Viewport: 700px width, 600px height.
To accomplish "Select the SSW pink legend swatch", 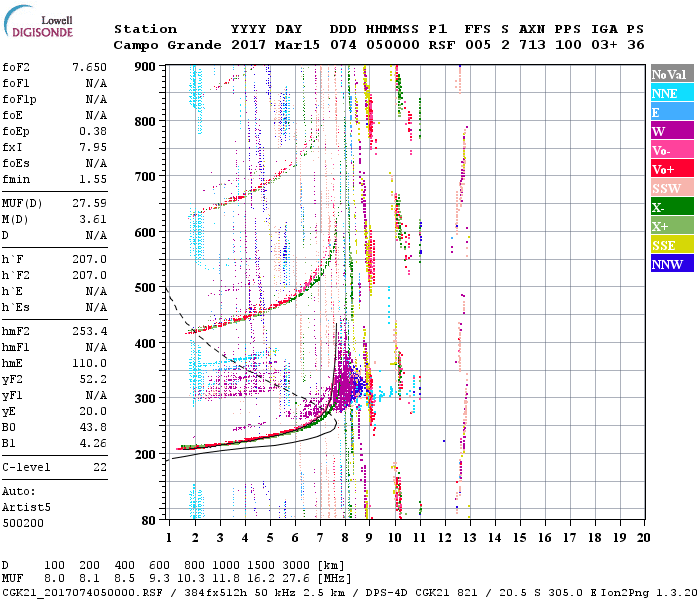I will click(x=670, y=188).
